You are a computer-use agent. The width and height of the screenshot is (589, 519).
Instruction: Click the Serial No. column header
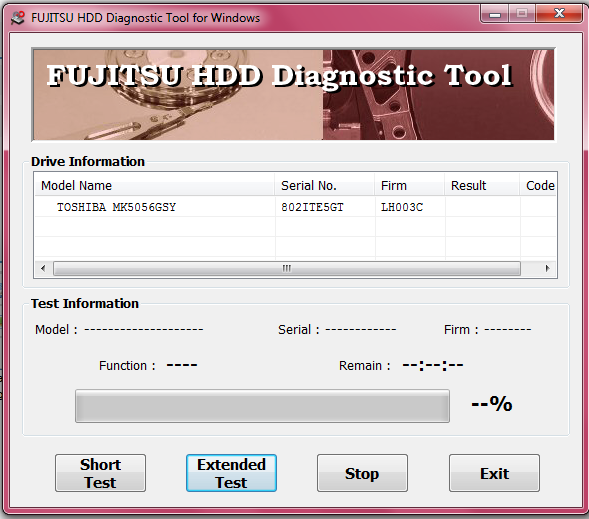325,185
